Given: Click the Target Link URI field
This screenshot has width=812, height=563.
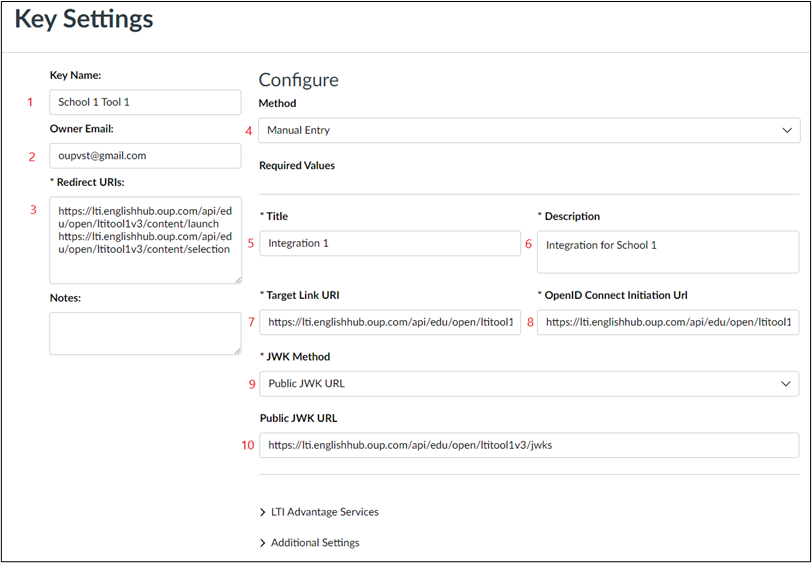Looking at the screenshot, I should click(390, 322).
